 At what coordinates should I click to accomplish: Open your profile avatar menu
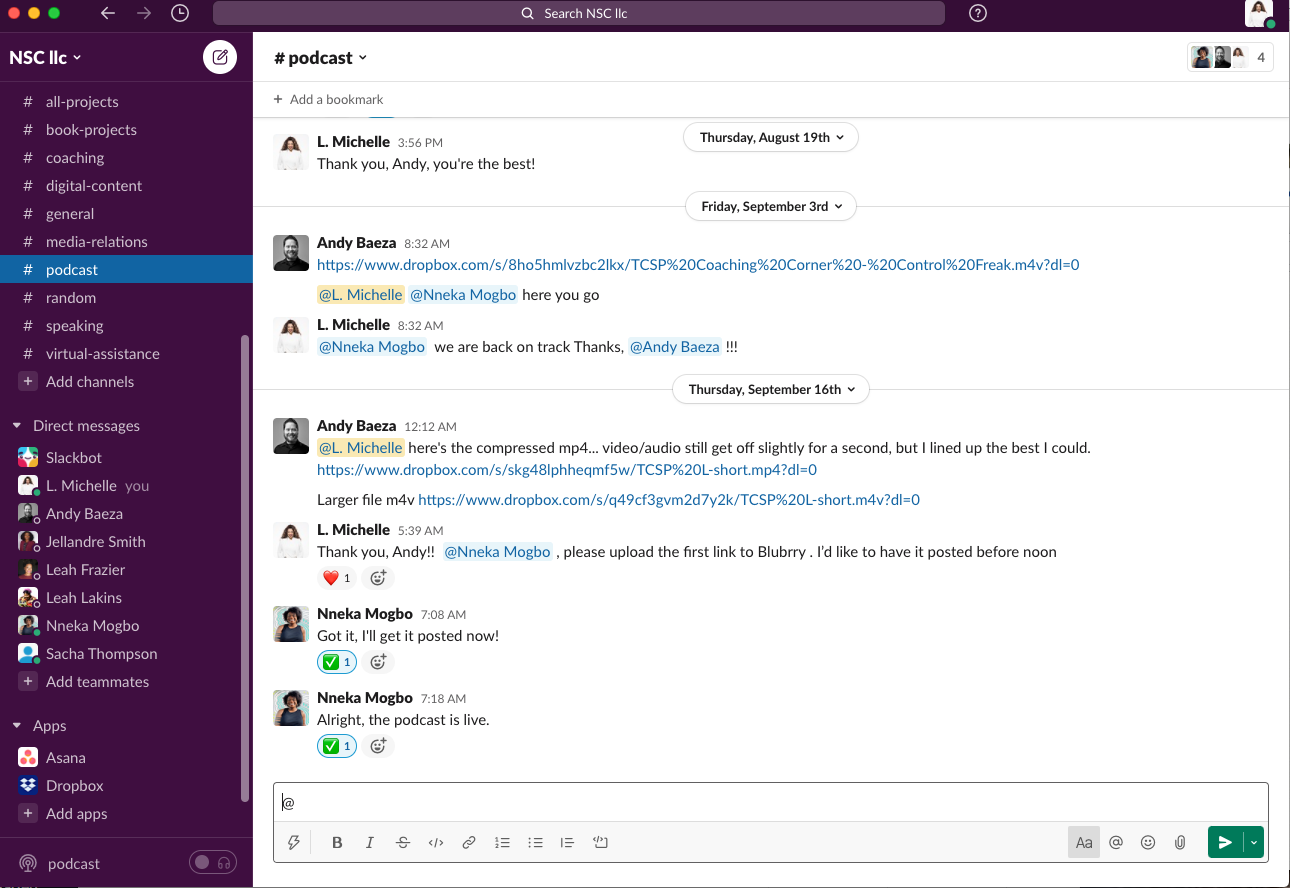pos(1258,13)
